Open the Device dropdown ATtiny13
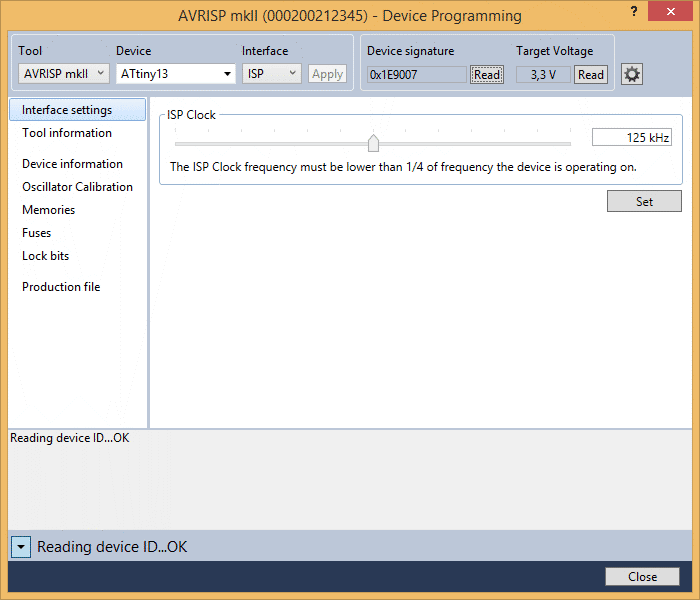 [x=175, y=74]
